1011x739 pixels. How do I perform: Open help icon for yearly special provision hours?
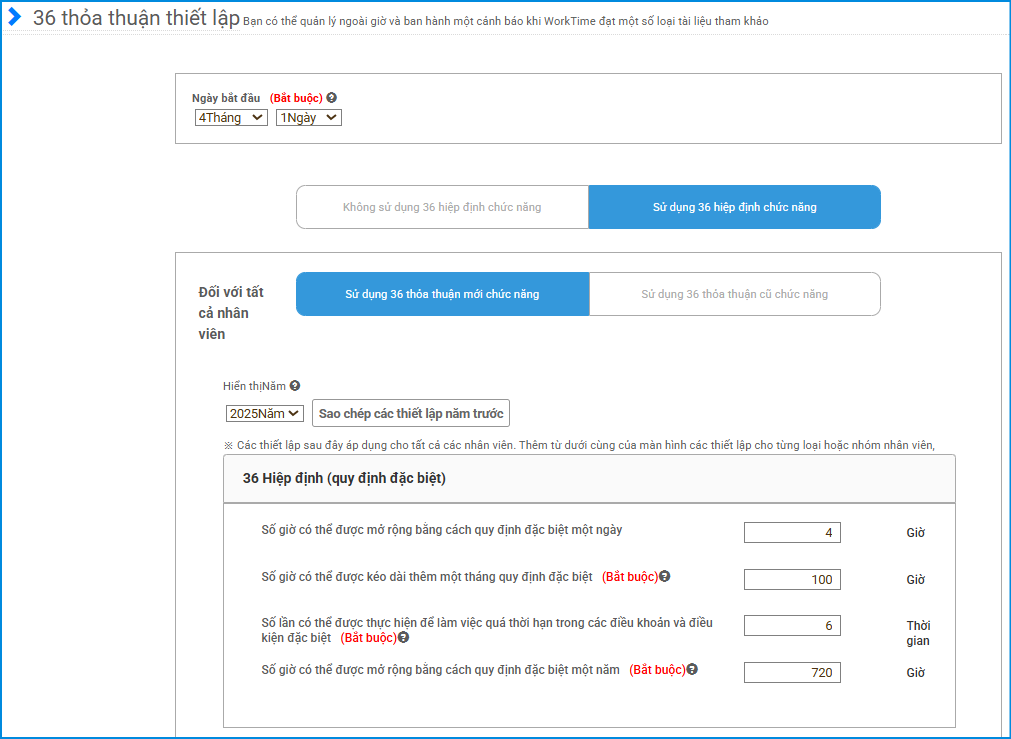692,670
